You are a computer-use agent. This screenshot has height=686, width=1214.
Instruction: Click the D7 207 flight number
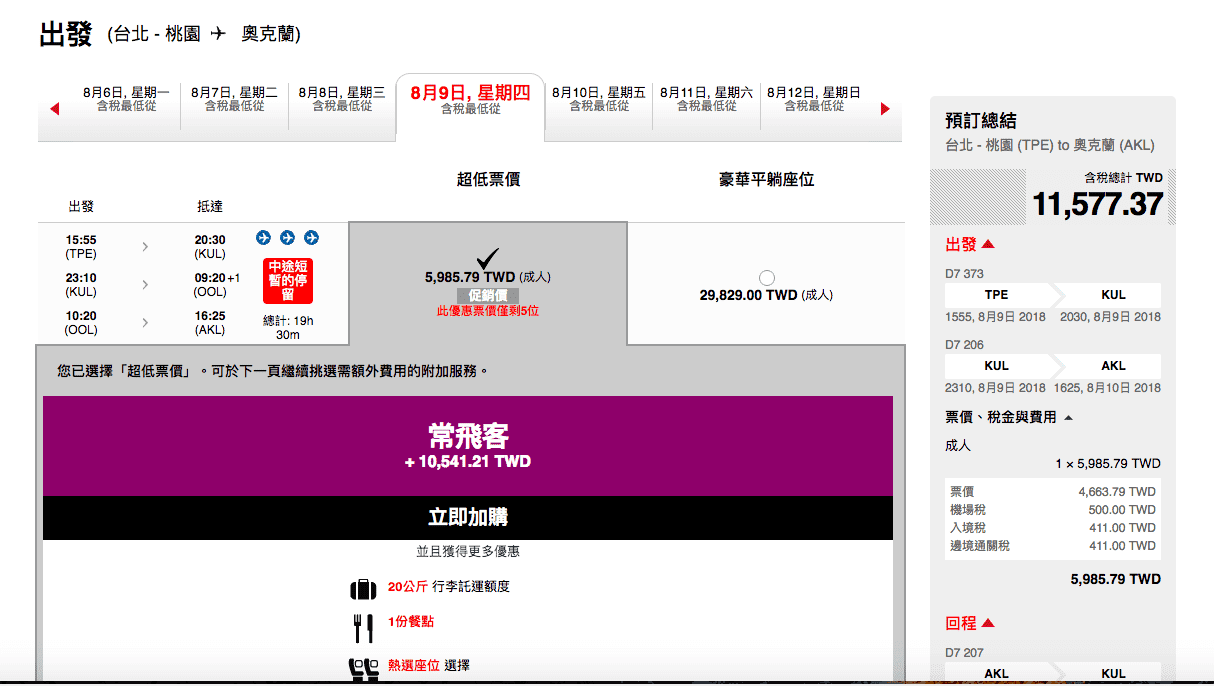(x=964, y=653)
